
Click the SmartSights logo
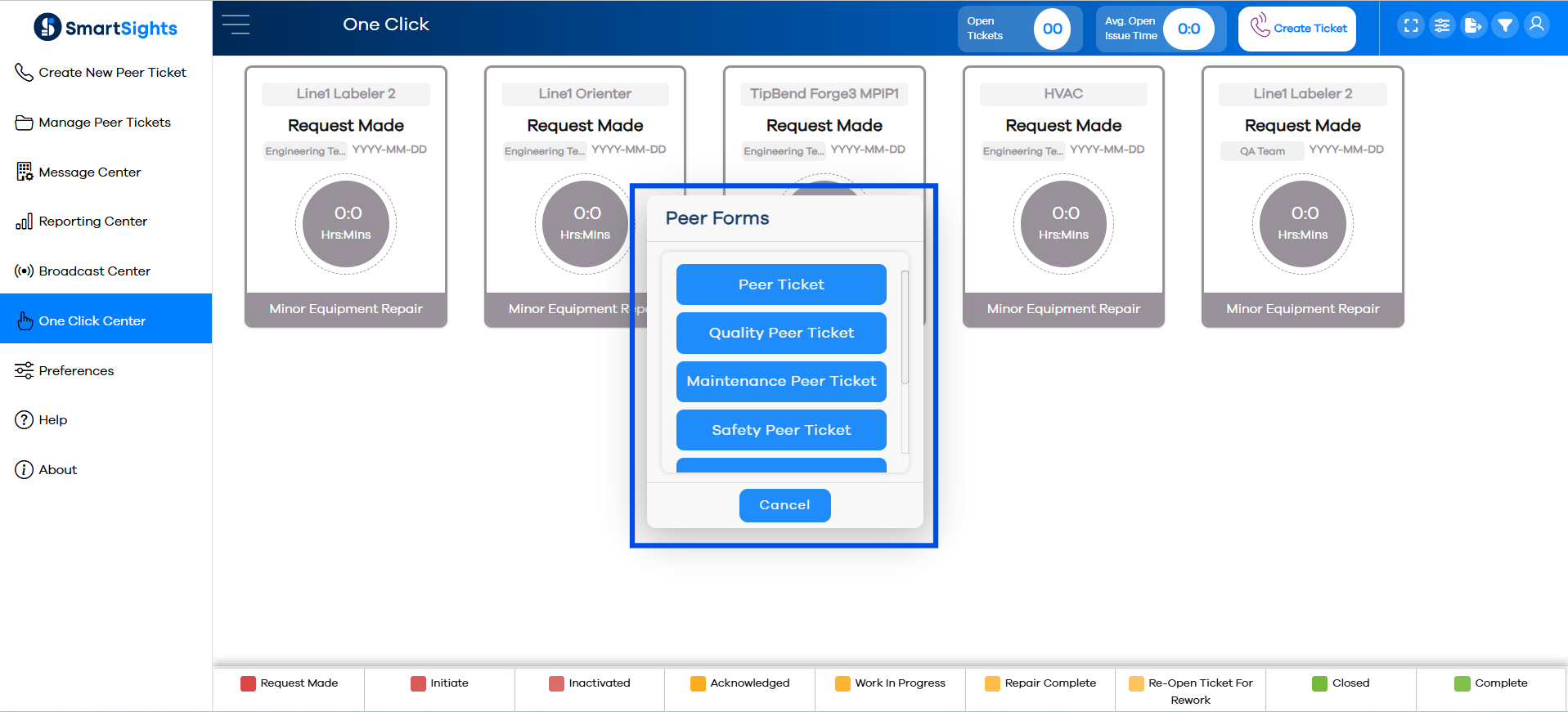(106, 28)
